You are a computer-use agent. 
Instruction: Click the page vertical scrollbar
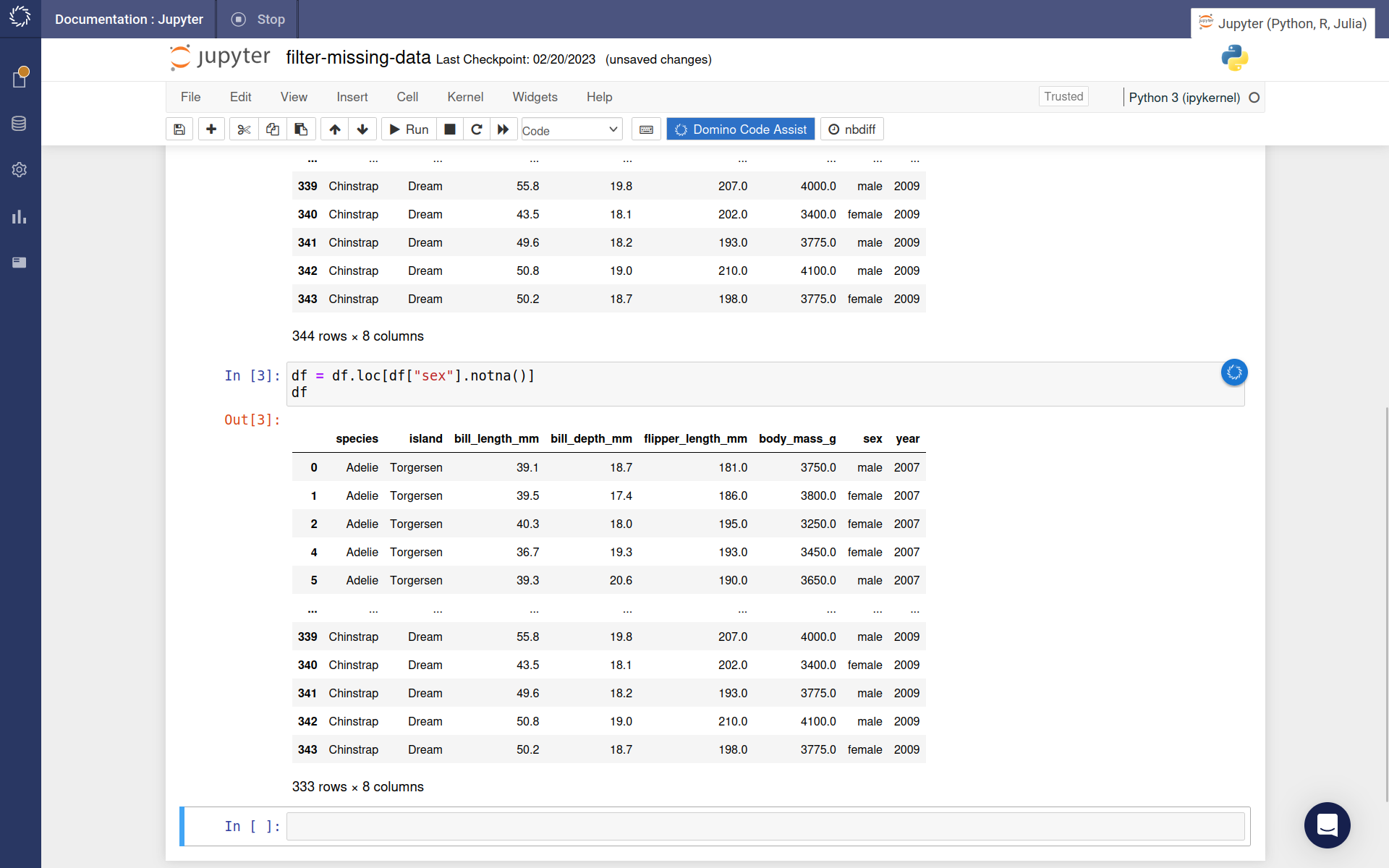(1386, 604)
